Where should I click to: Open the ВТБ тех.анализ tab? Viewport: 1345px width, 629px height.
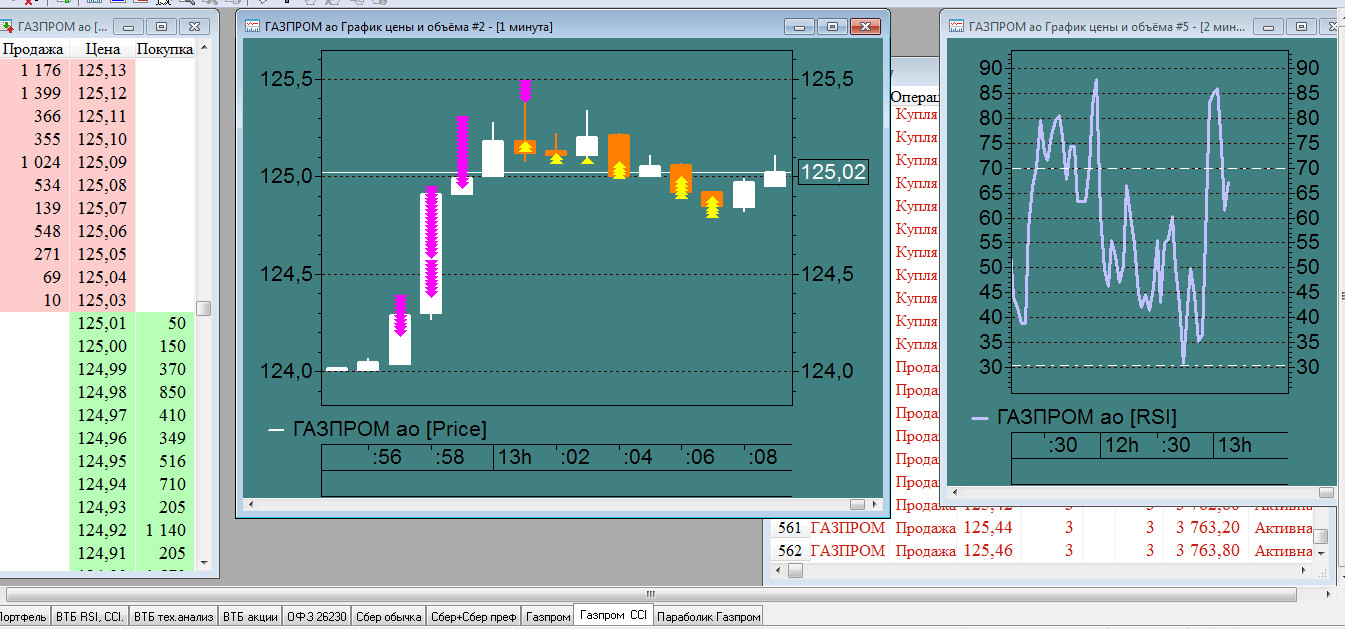click(x=174, y=616)
